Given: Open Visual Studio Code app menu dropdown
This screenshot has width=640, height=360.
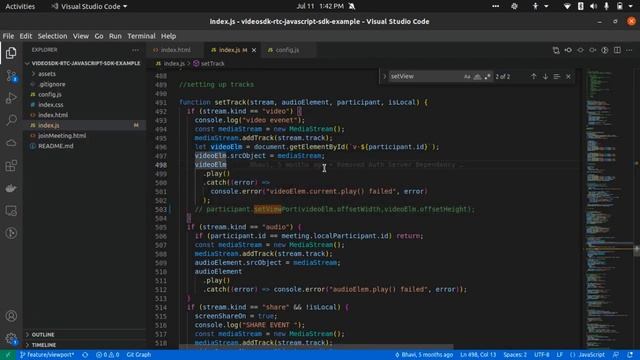Looking at the screenshot, I should point(89,6).
